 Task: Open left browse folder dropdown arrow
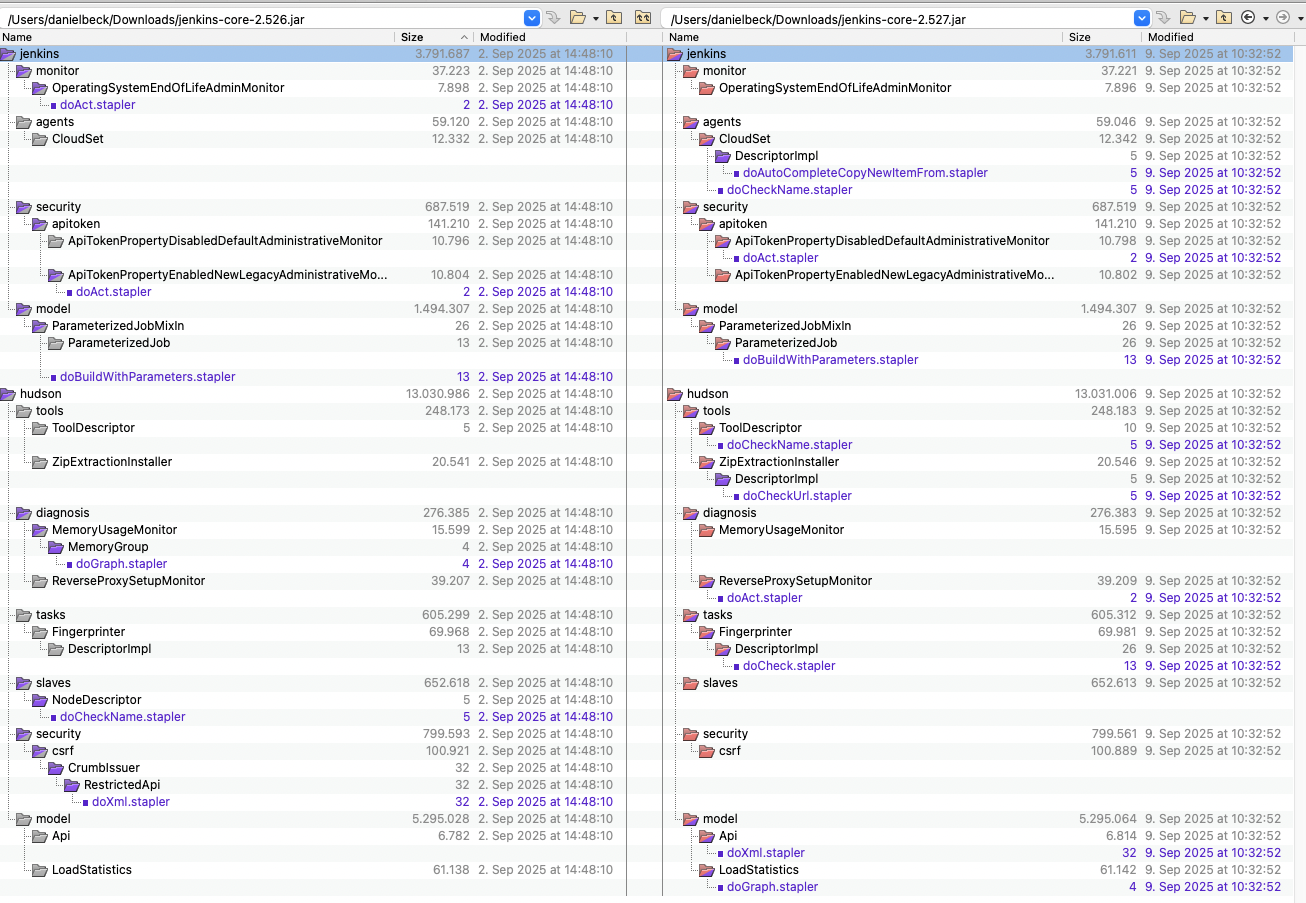coord(596,18)
